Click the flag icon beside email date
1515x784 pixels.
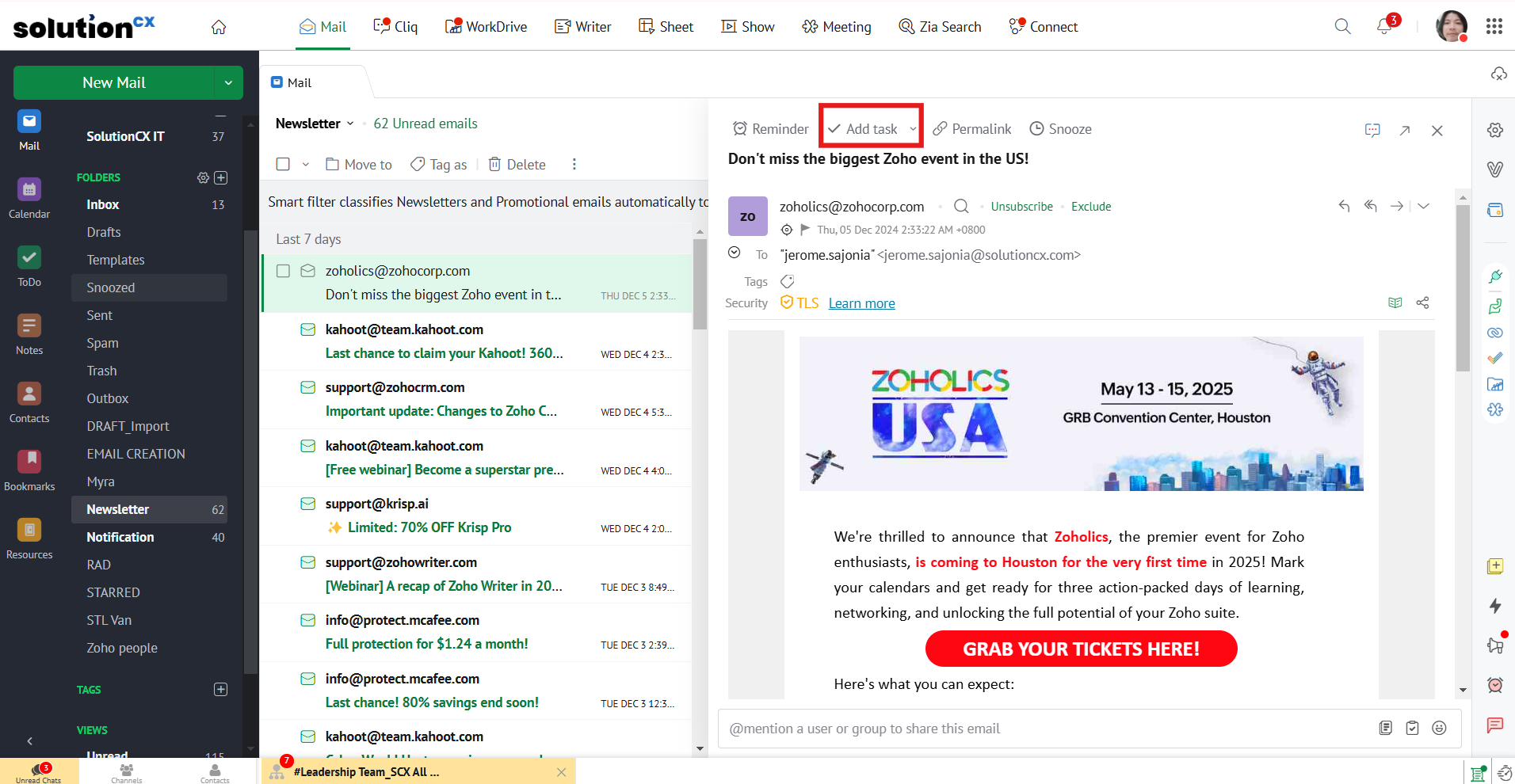pos(805,230)
